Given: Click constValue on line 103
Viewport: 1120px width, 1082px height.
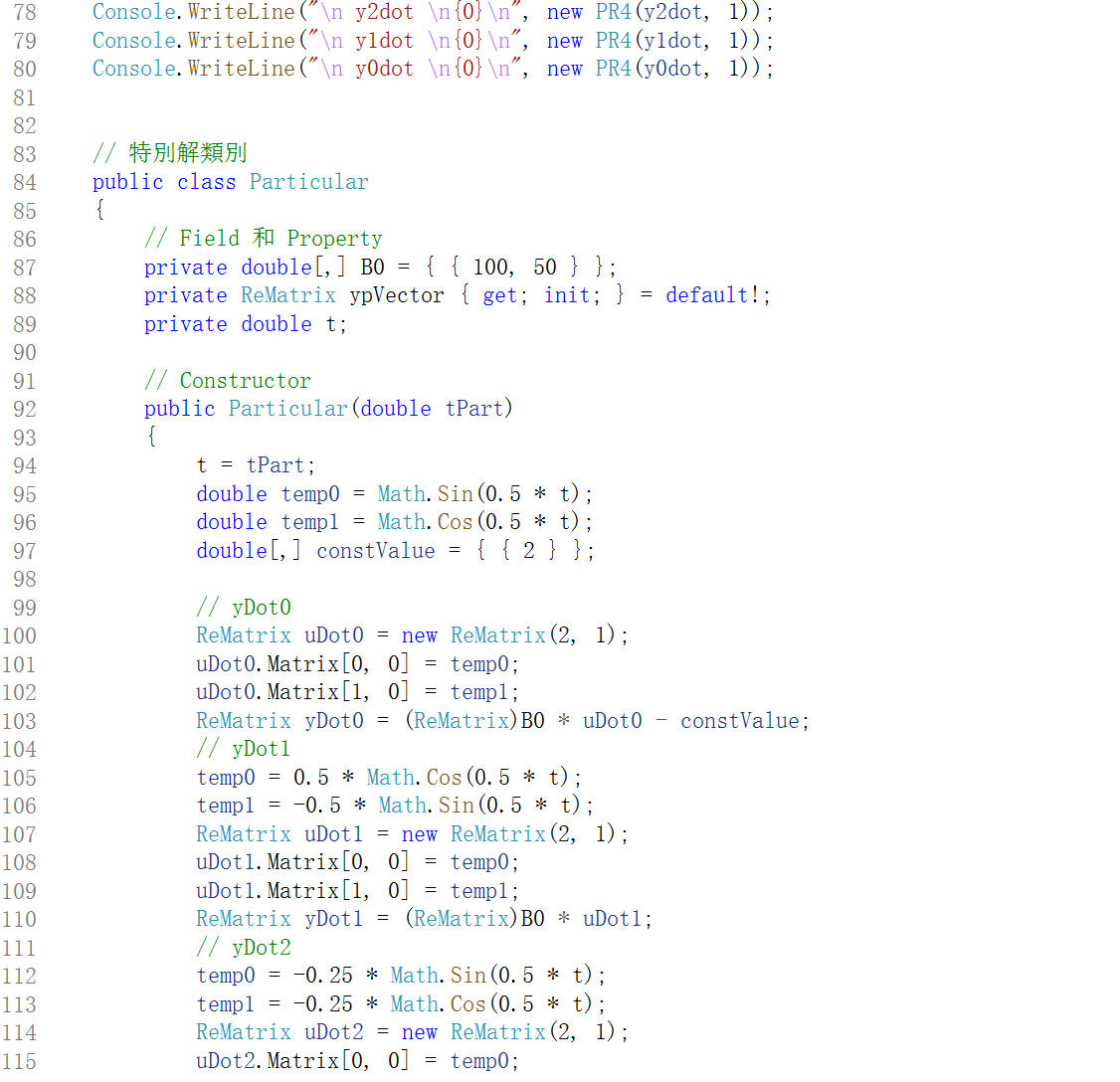Looking at the screenshot, I should 739,721.
